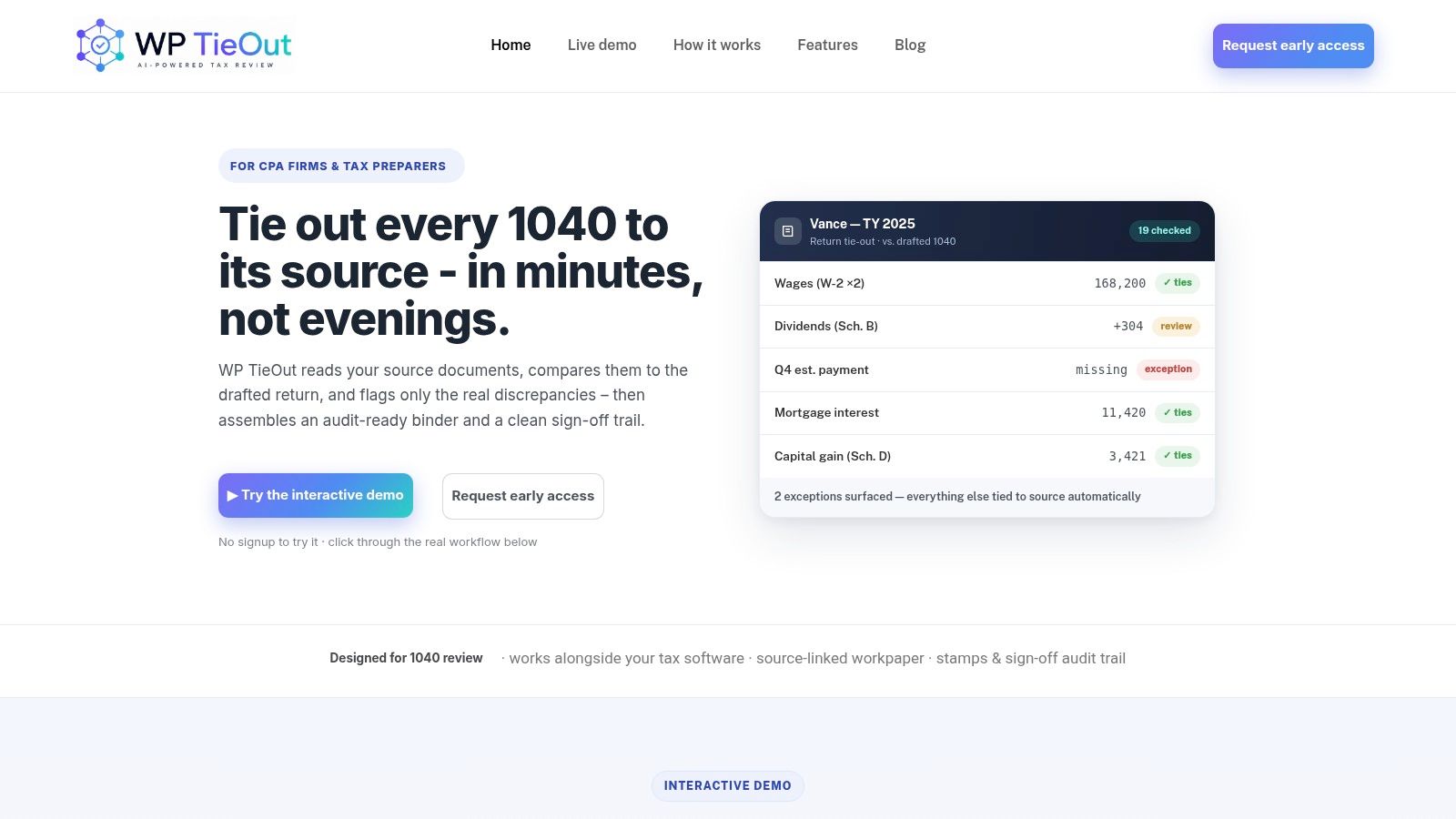Screen dimensions: 1456x819
Task: Click the outlined Request early access button
Action: click(523, 496)
